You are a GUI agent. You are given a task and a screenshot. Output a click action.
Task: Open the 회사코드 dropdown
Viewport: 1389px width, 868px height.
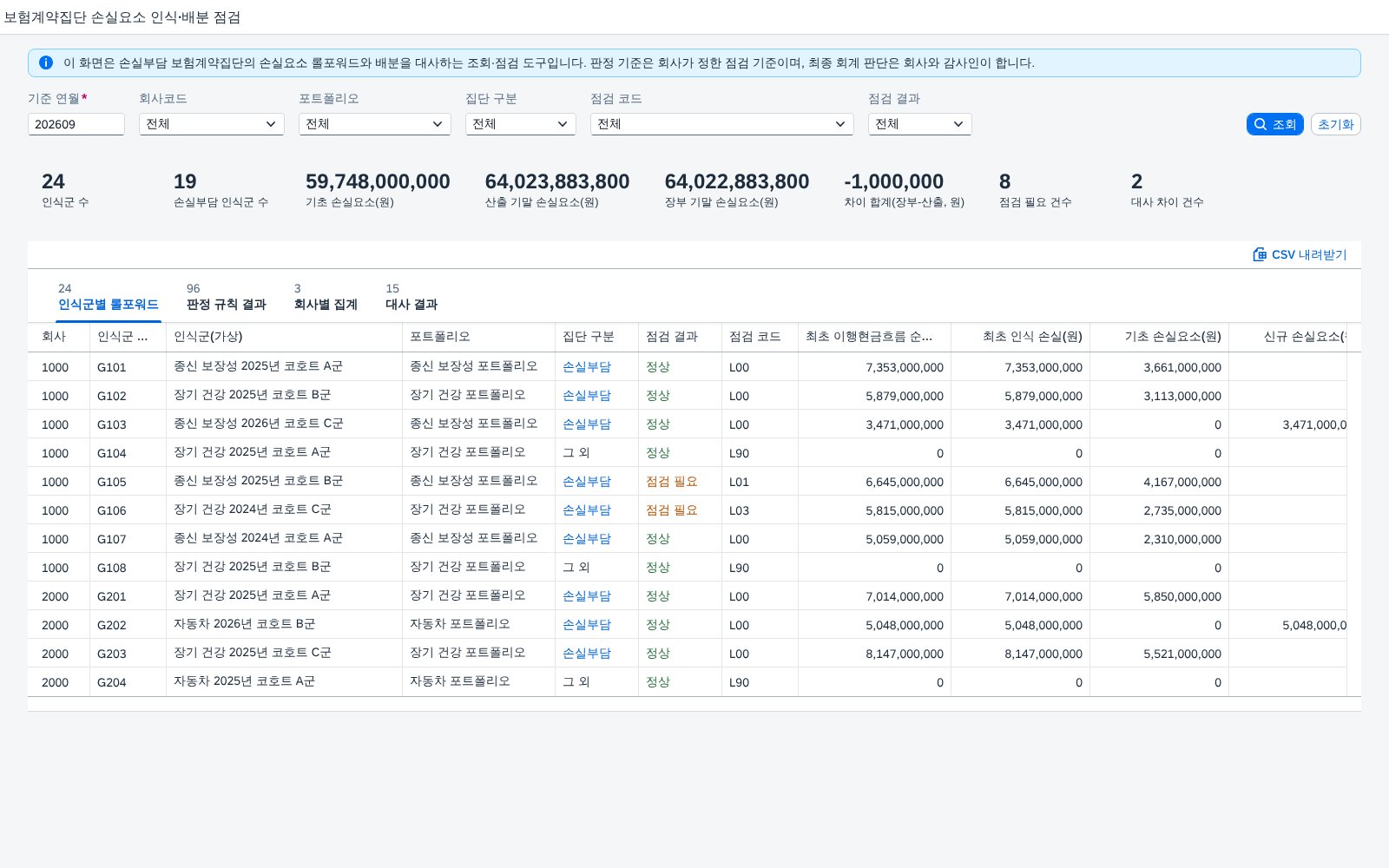(x=212, y=124)
